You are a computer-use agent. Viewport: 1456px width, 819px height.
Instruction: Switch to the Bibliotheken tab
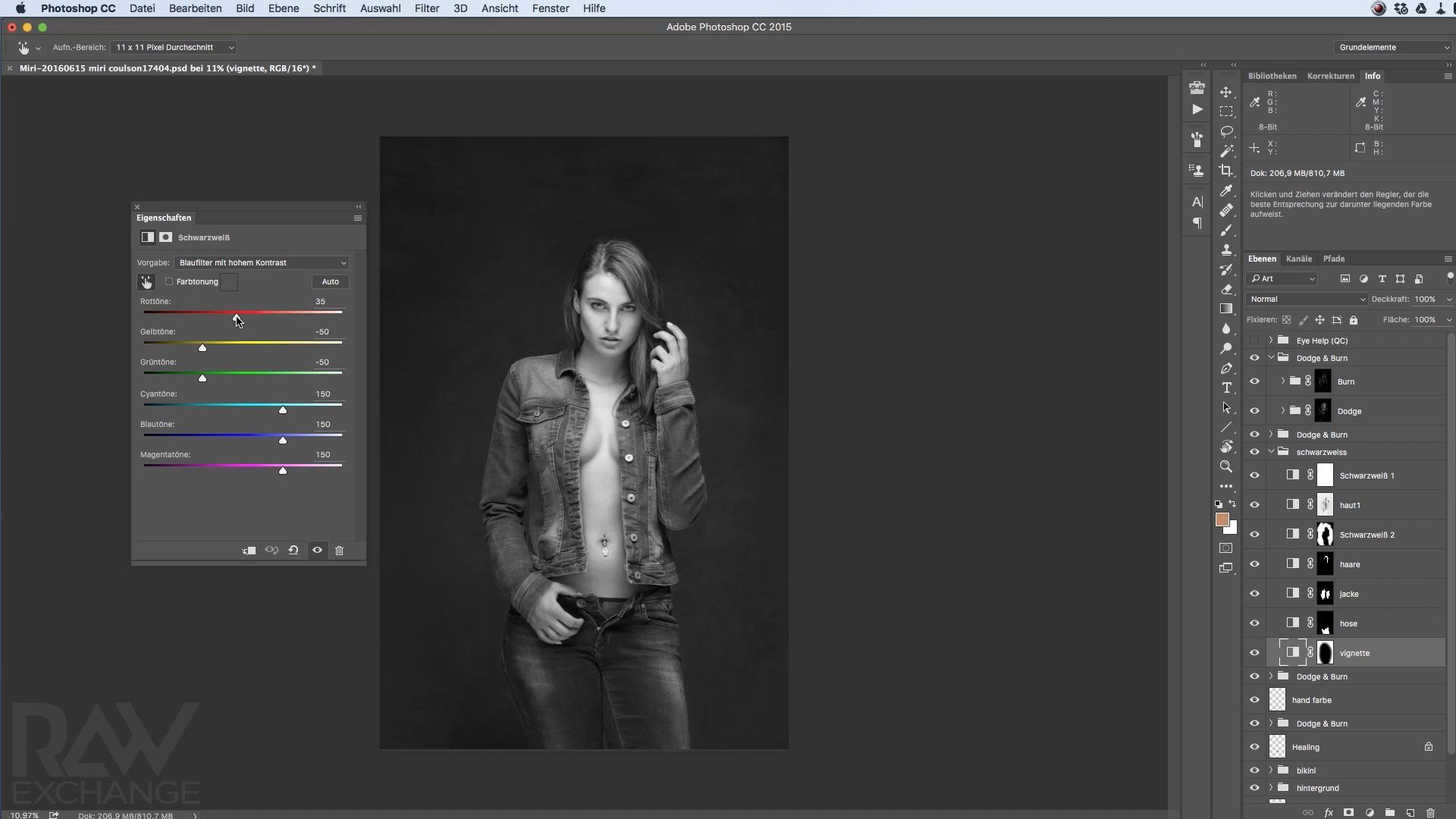(x=1272, y=76)
